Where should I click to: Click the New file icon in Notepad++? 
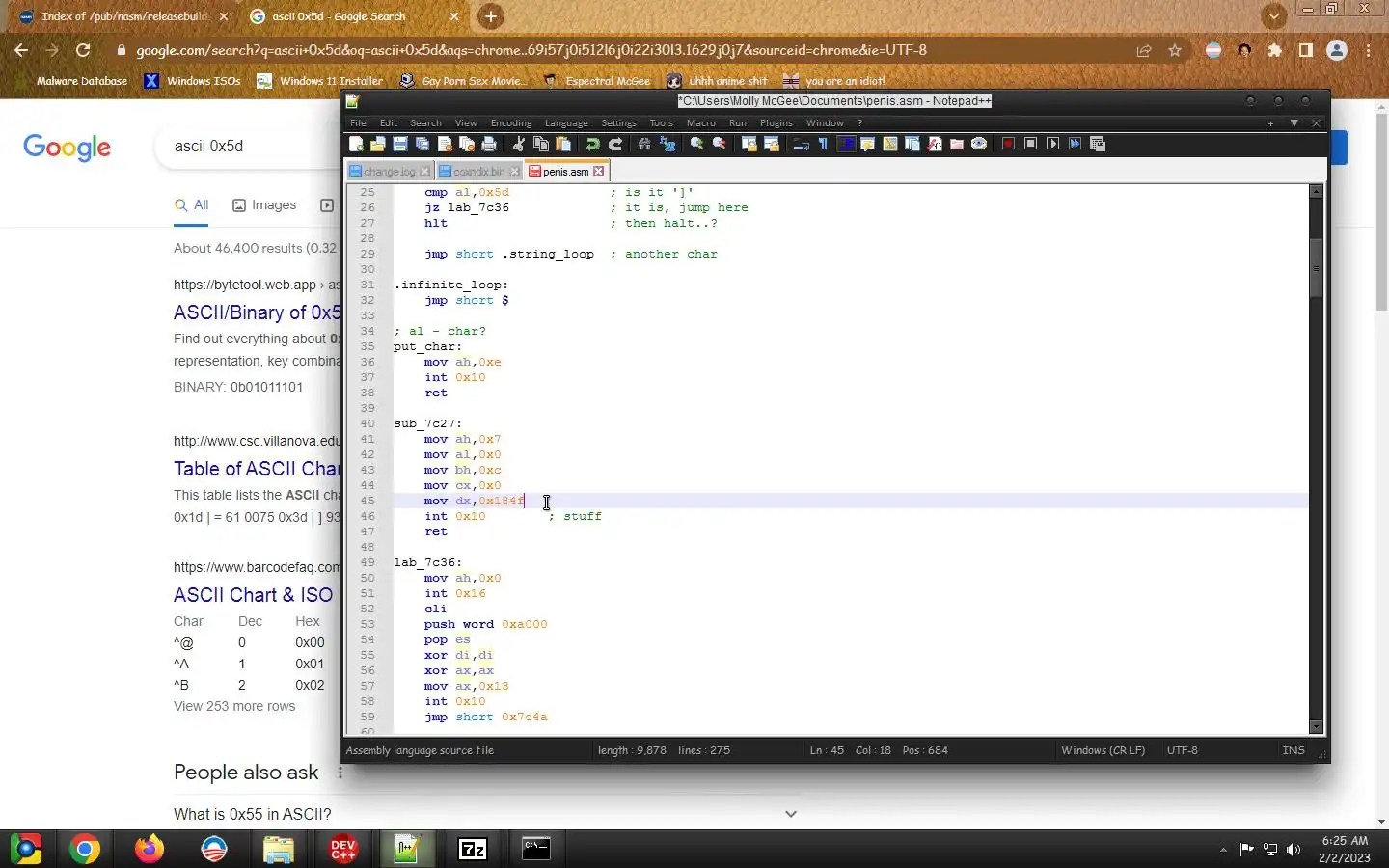click(x=356, y=144)
